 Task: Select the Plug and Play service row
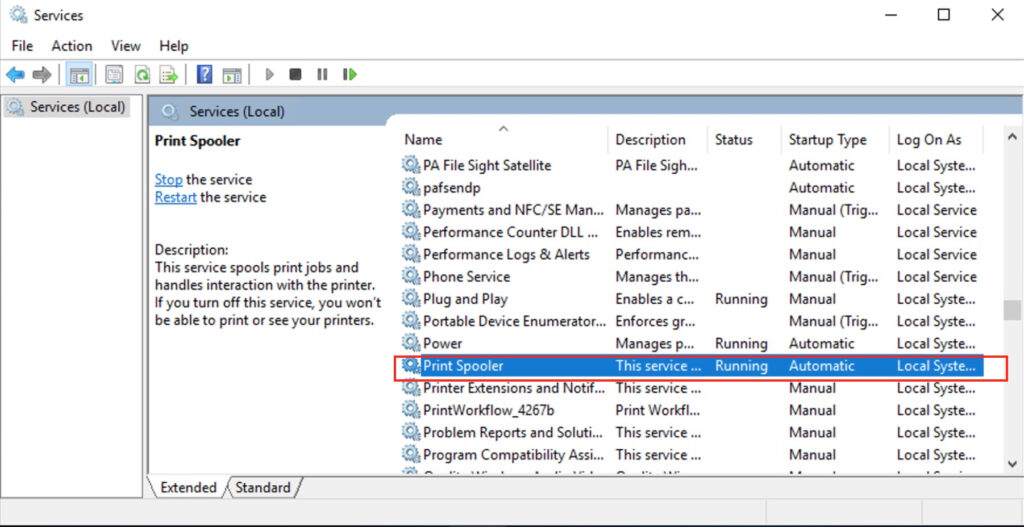[x=465, y=299]
